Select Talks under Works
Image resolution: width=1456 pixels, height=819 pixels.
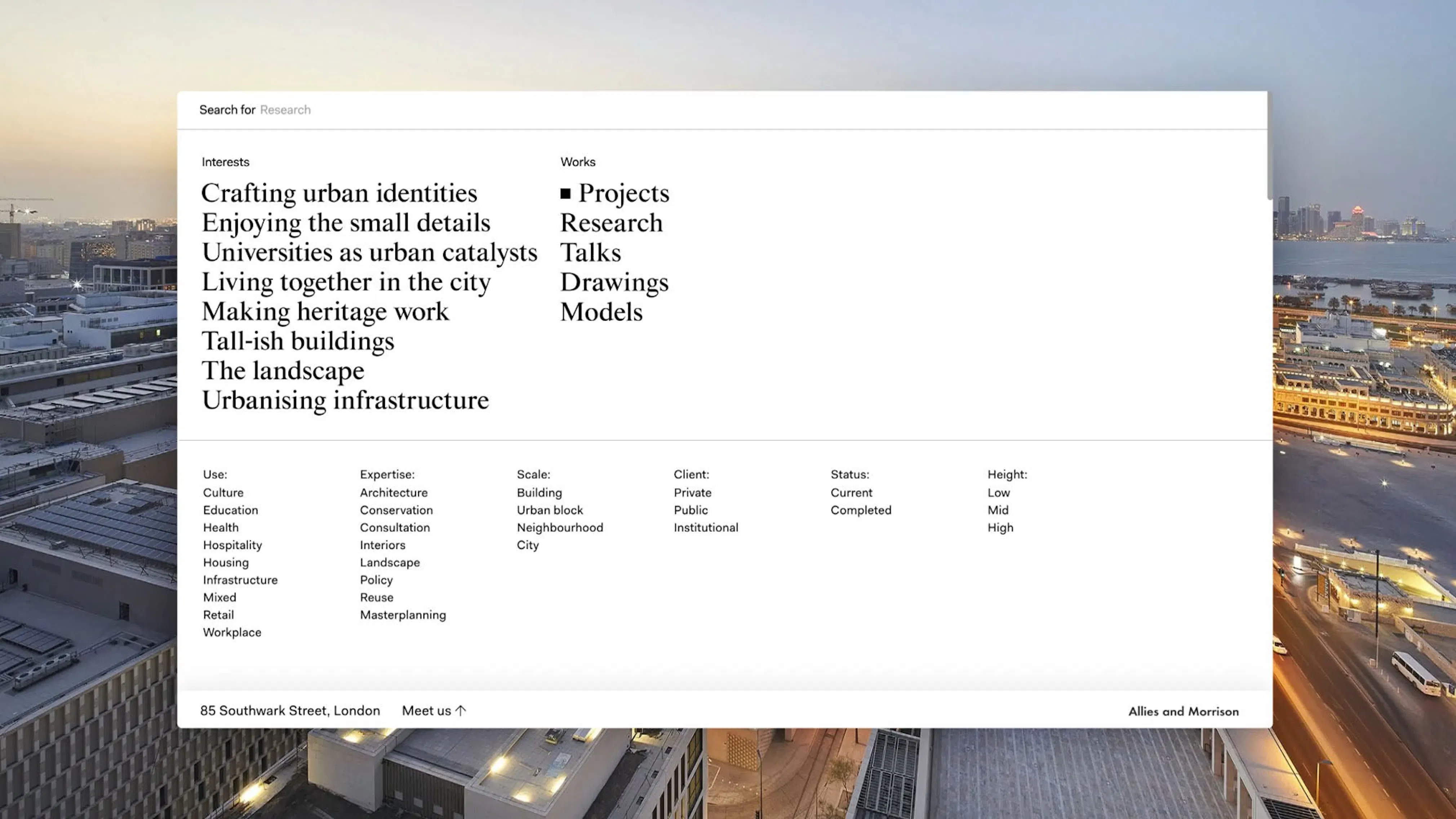(x=590, y=253)
